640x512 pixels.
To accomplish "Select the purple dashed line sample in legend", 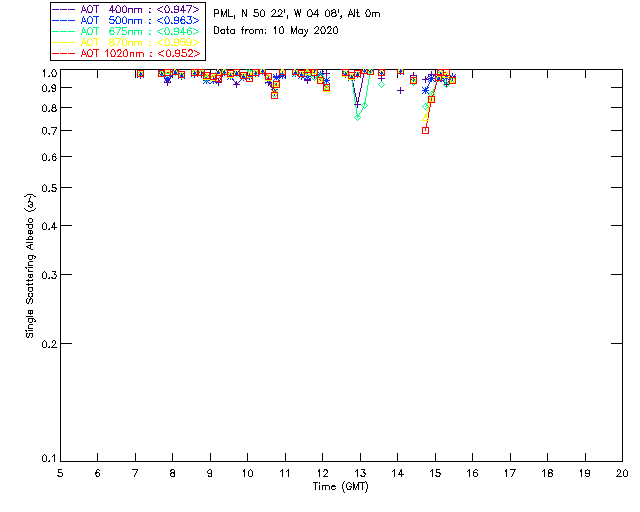I will (64, 9).
